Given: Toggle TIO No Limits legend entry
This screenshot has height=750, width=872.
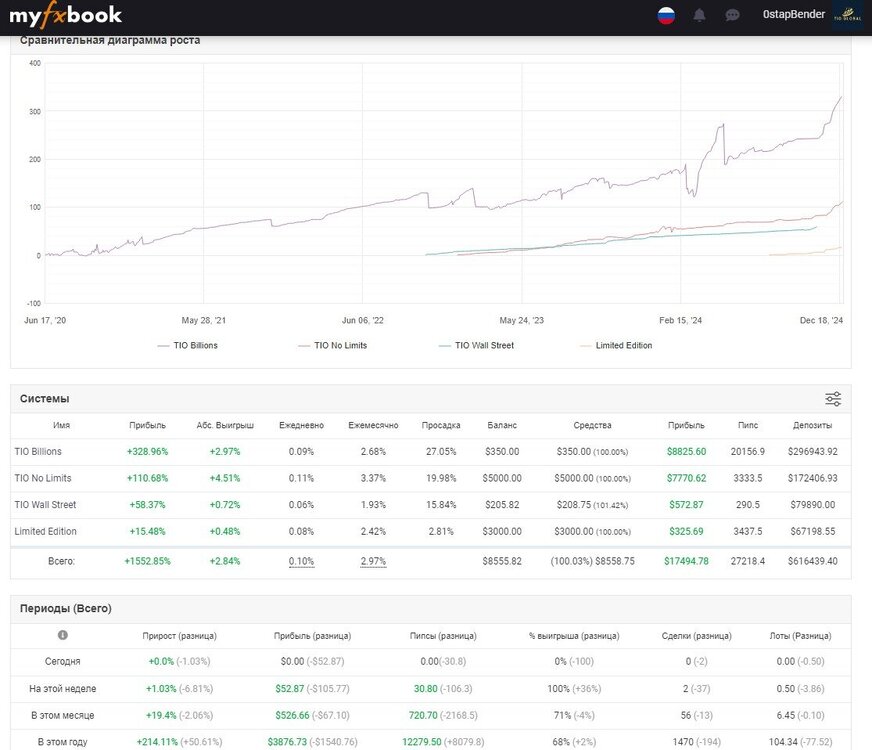Looking at the screenshot, I should click(x=333, y=345).
